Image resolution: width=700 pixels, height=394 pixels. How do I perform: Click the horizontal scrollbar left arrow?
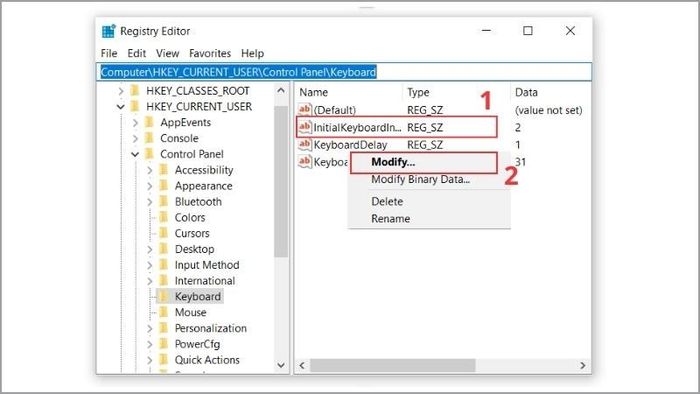[x=302, y=365]
